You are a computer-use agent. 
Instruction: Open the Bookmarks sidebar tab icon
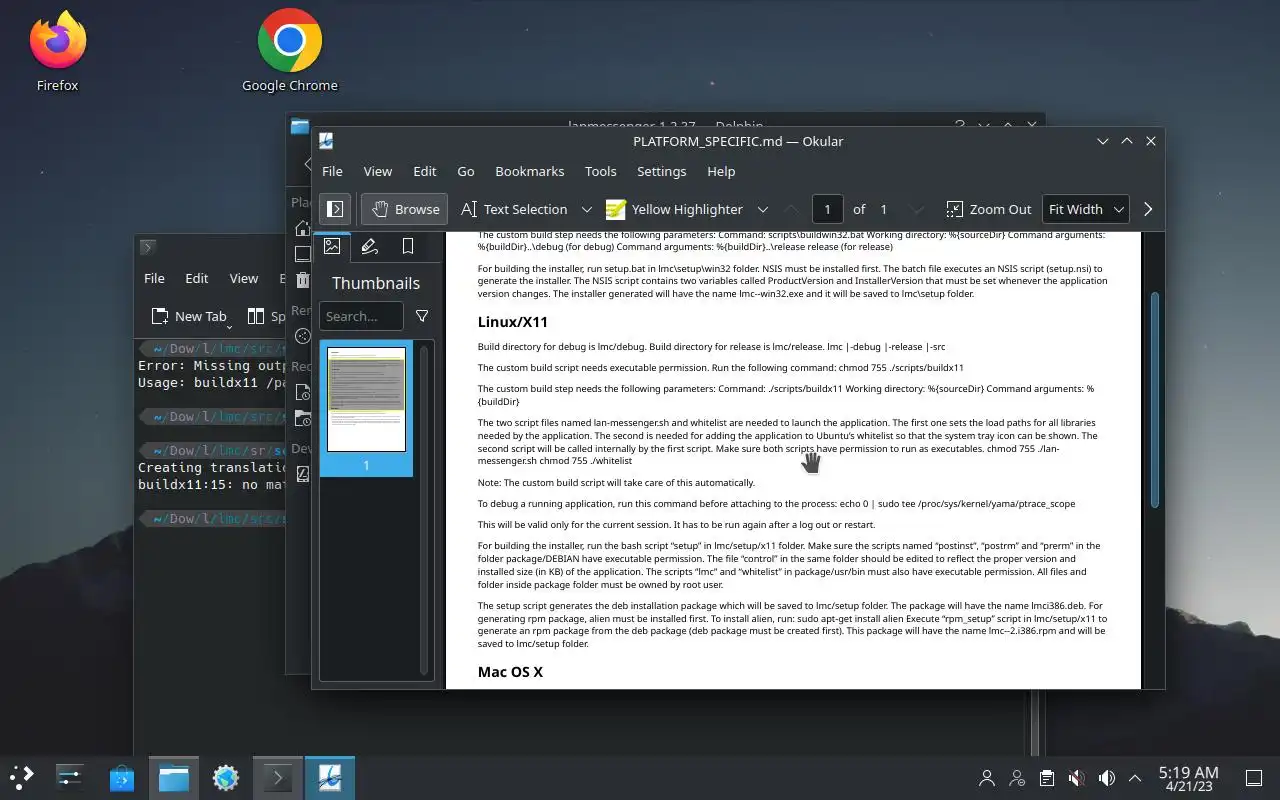click(x=408, y=246)
